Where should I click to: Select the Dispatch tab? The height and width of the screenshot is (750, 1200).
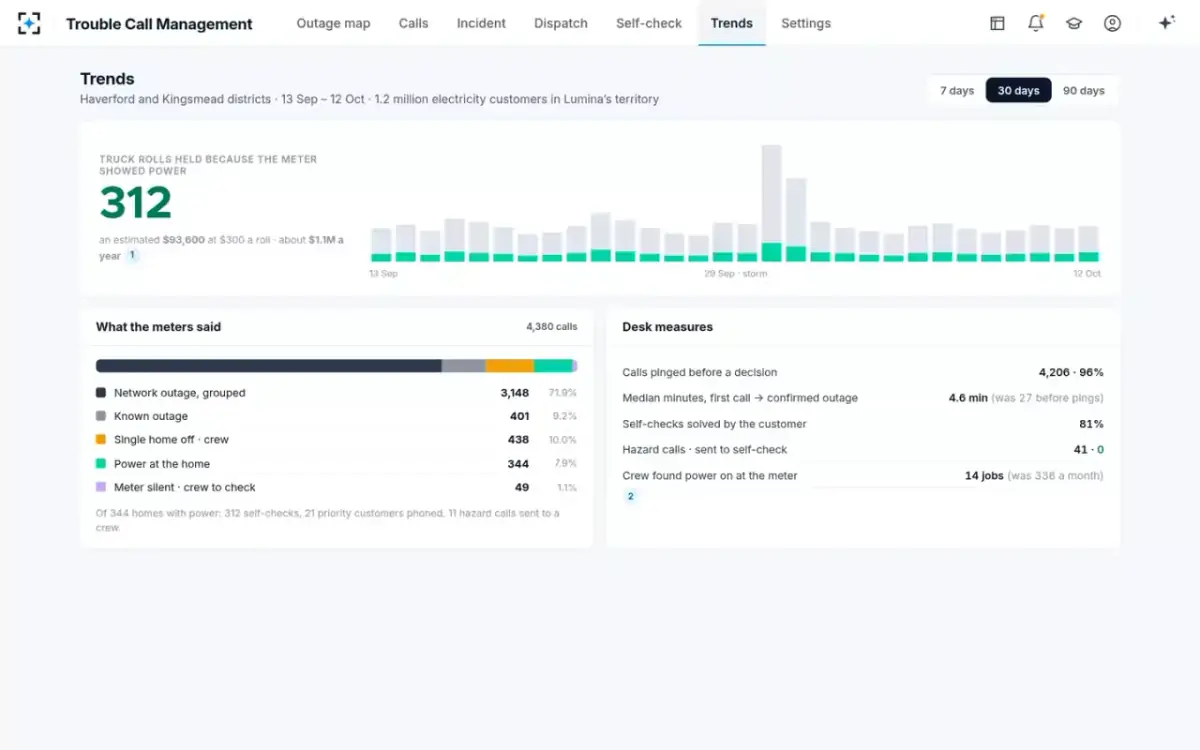point(561,23)
